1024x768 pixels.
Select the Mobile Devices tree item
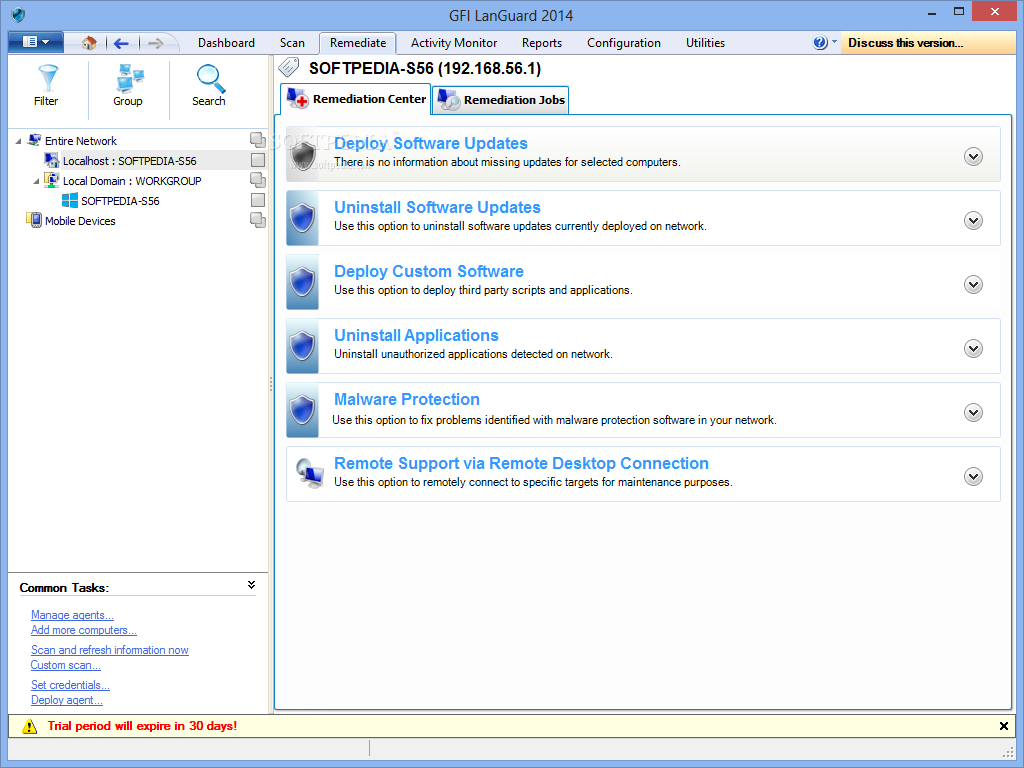click(x=80, y=221)
